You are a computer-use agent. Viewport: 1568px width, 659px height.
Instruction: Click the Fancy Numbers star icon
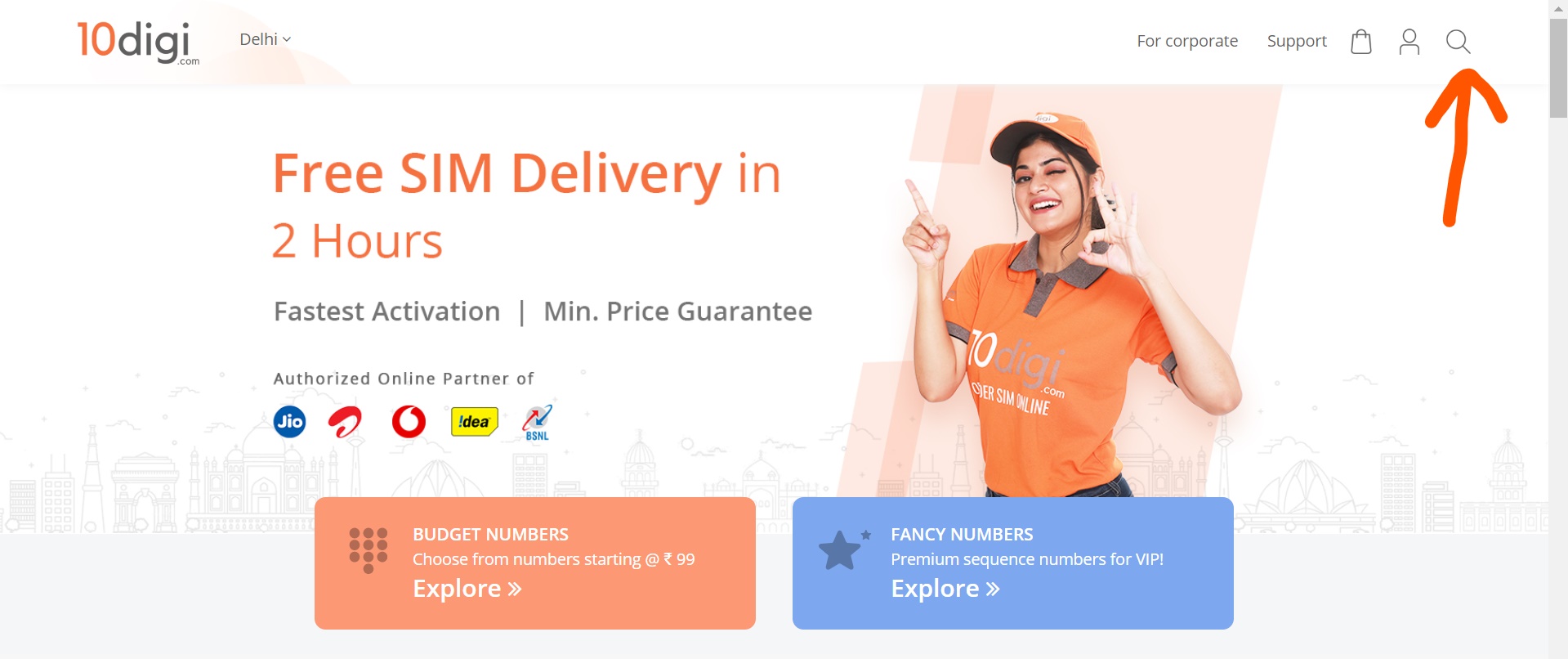(844, 549)
